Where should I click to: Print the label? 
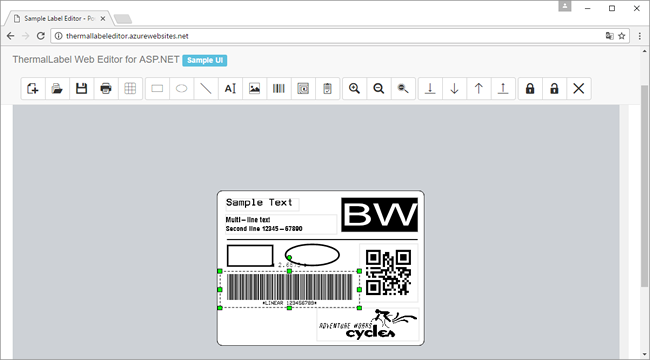click(x=106, y=88)
